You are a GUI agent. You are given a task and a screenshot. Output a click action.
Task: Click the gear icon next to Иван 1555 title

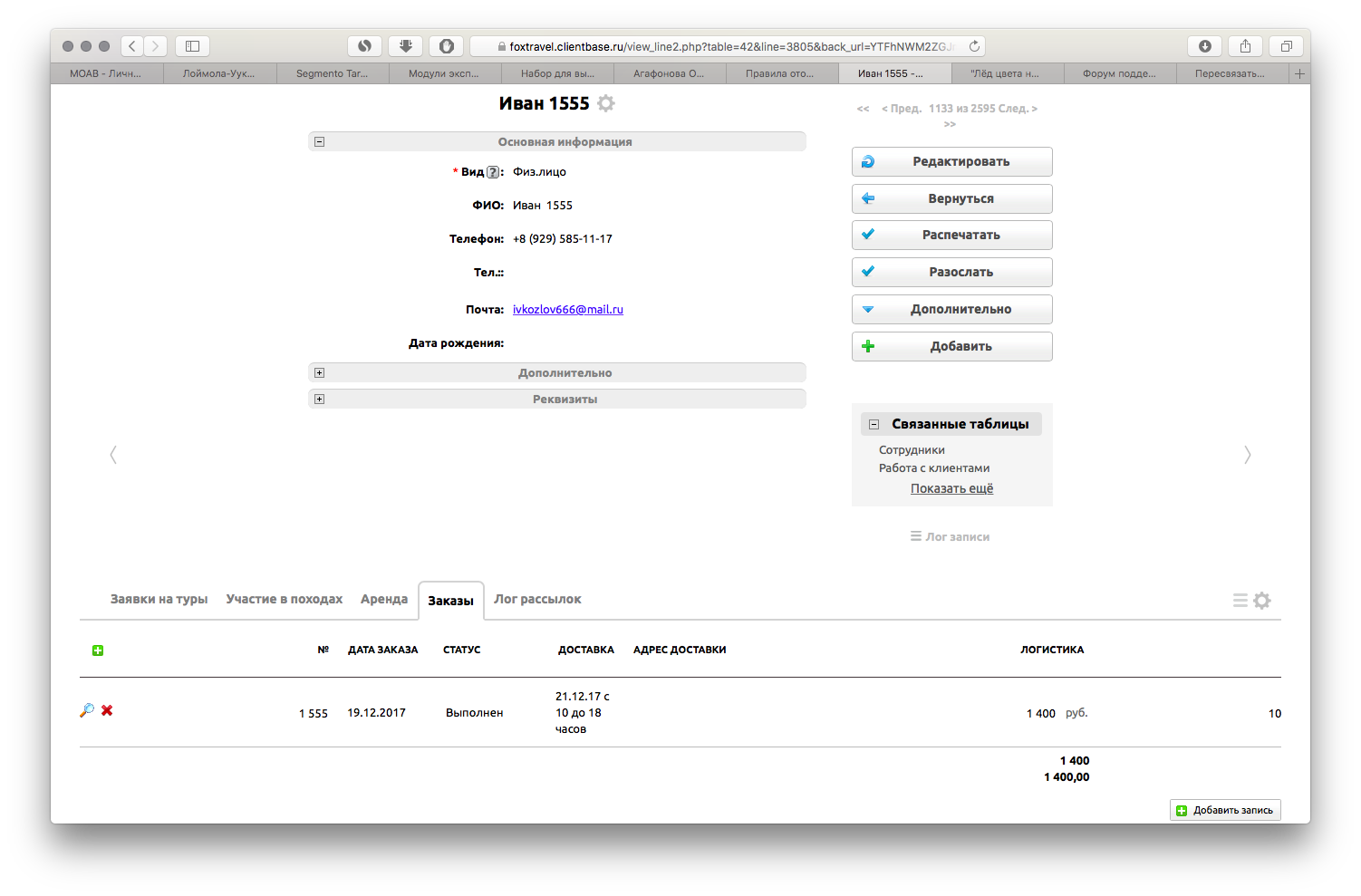606,103
